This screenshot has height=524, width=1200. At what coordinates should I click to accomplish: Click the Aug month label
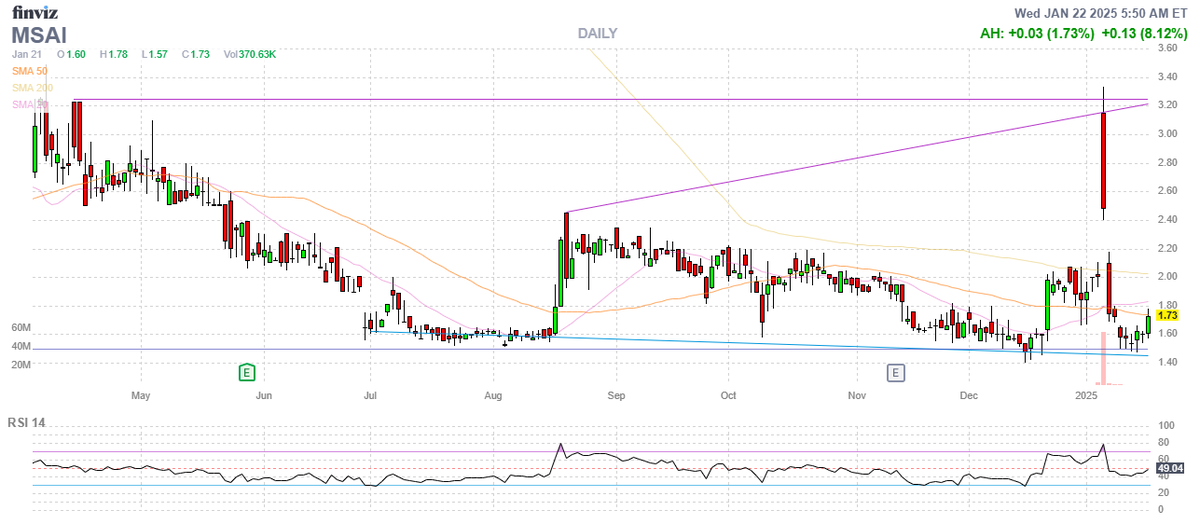pos(493,396)
